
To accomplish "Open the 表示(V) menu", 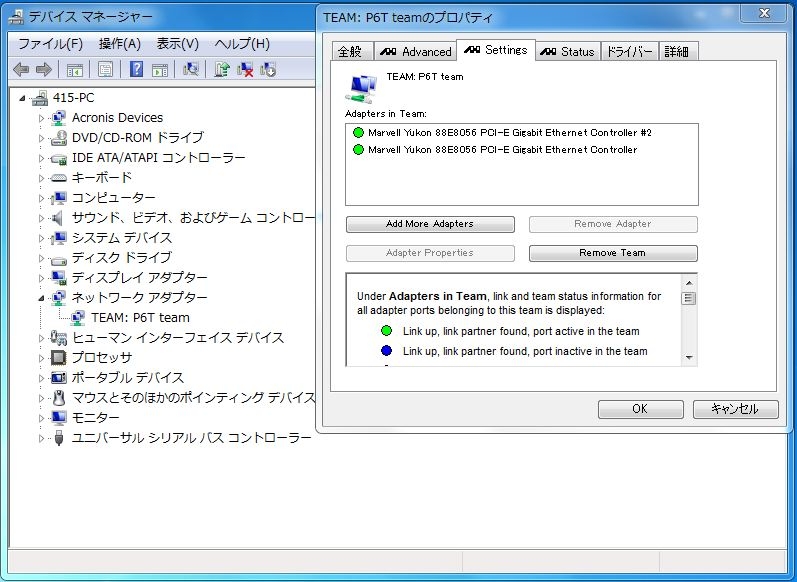I will [x=177, y=44].
